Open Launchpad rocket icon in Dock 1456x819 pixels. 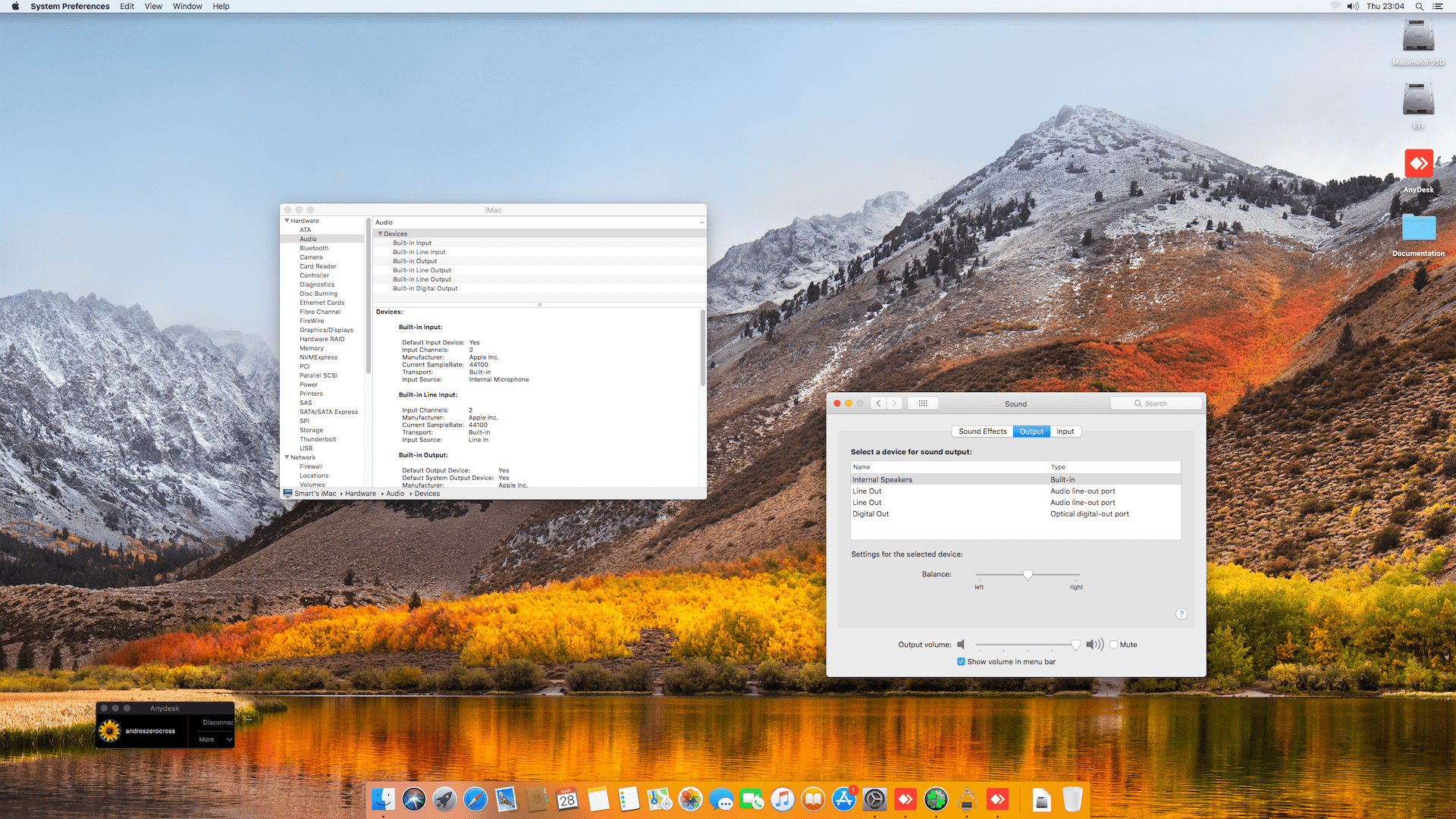(x=444, y=799)
